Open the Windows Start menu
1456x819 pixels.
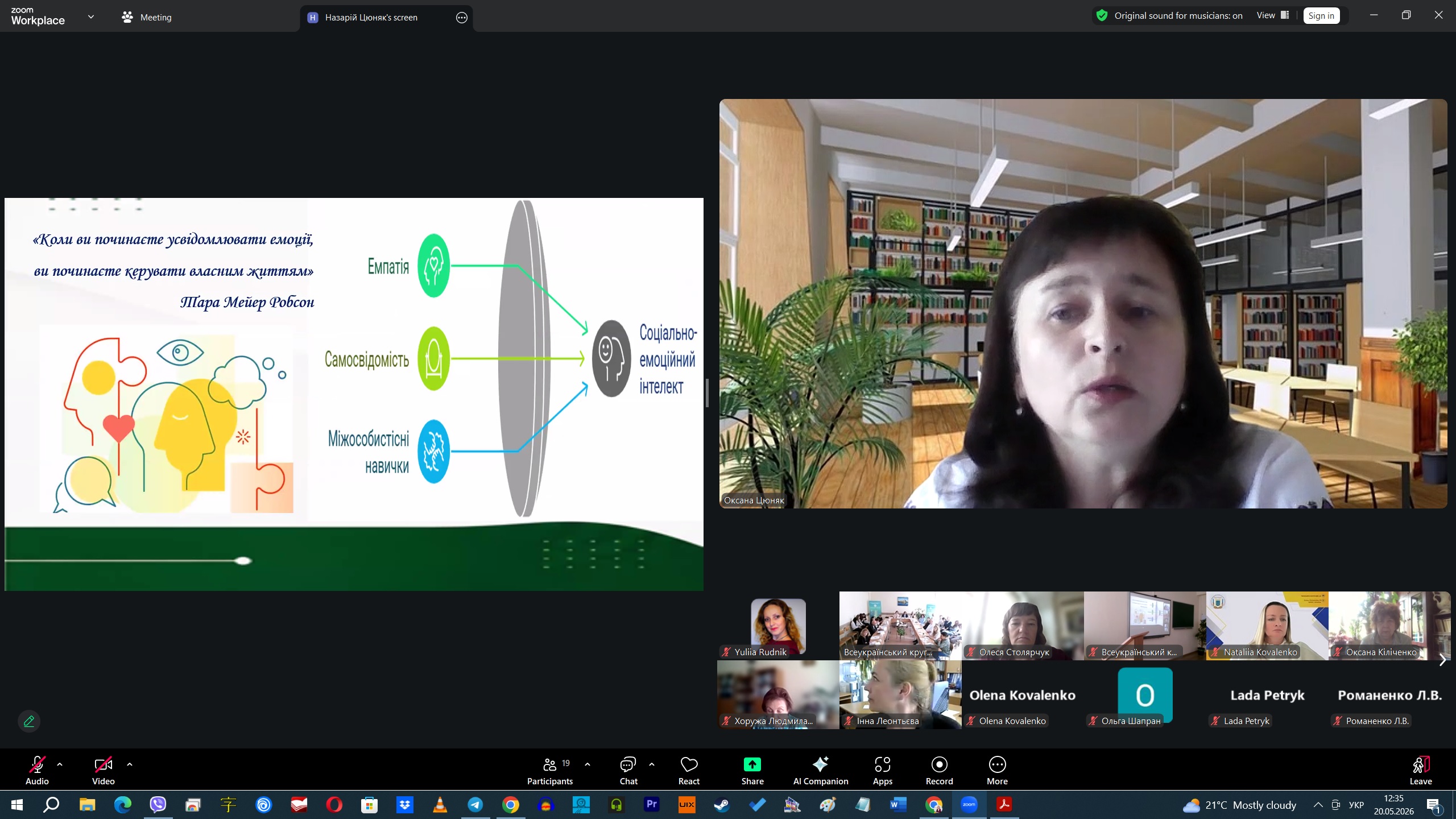click(x=17, y=805)
